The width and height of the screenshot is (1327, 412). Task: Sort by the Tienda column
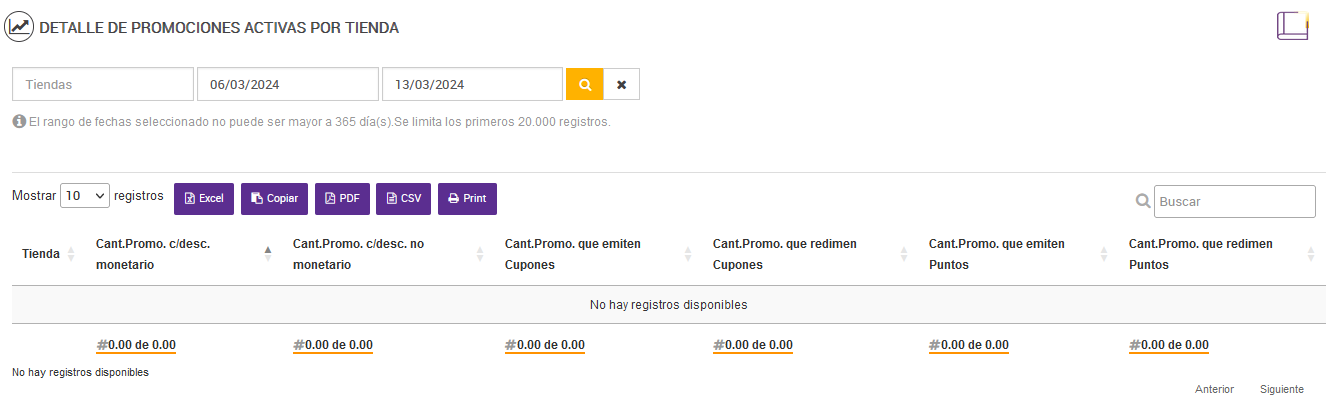41,254
